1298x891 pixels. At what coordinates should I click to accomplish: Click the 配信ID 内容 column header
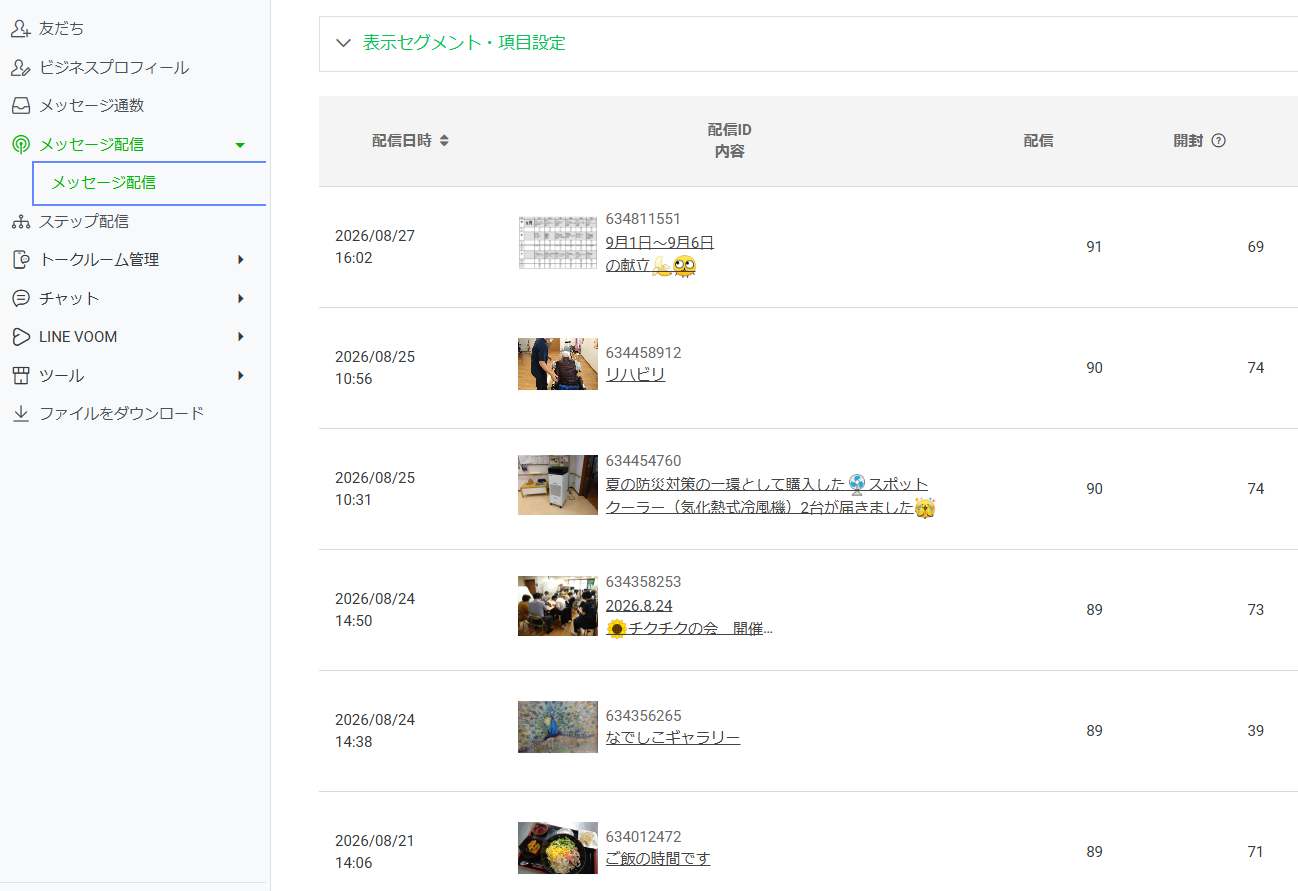(x=730, y=141)
